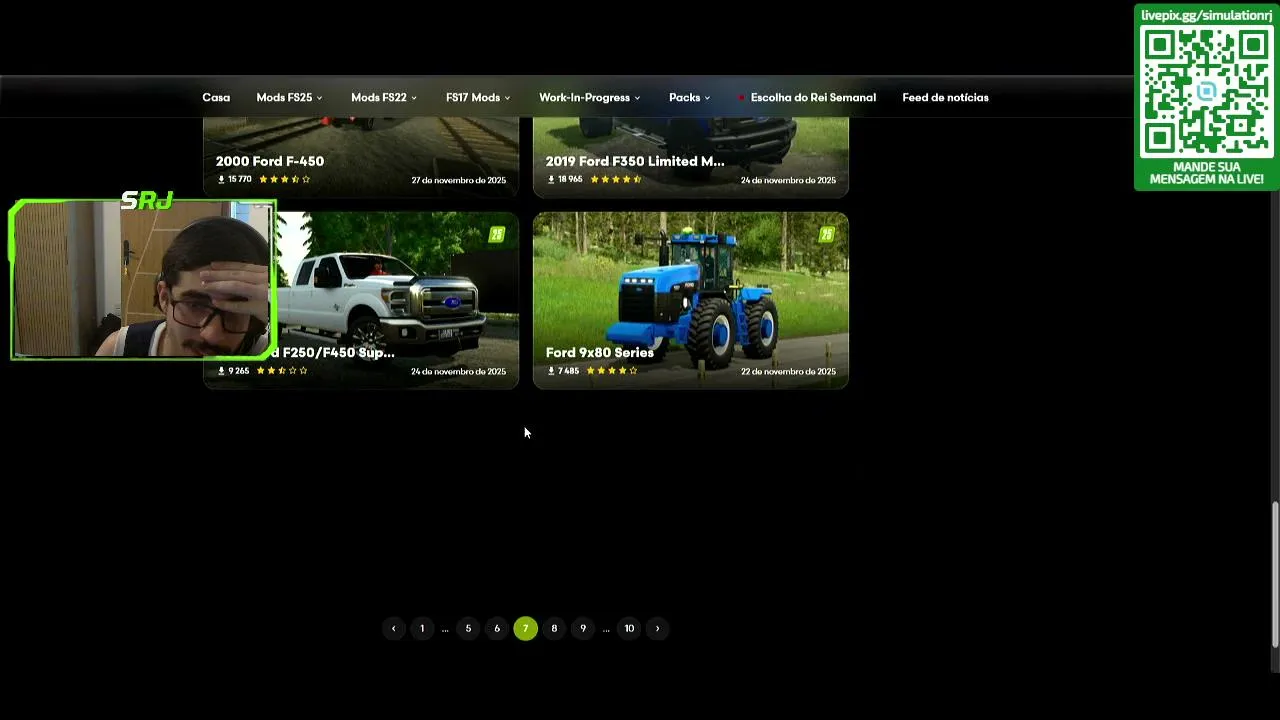1280x720 pixels.
Task: Open the Ford 9x80 Series title link
Action: point(600,352)
